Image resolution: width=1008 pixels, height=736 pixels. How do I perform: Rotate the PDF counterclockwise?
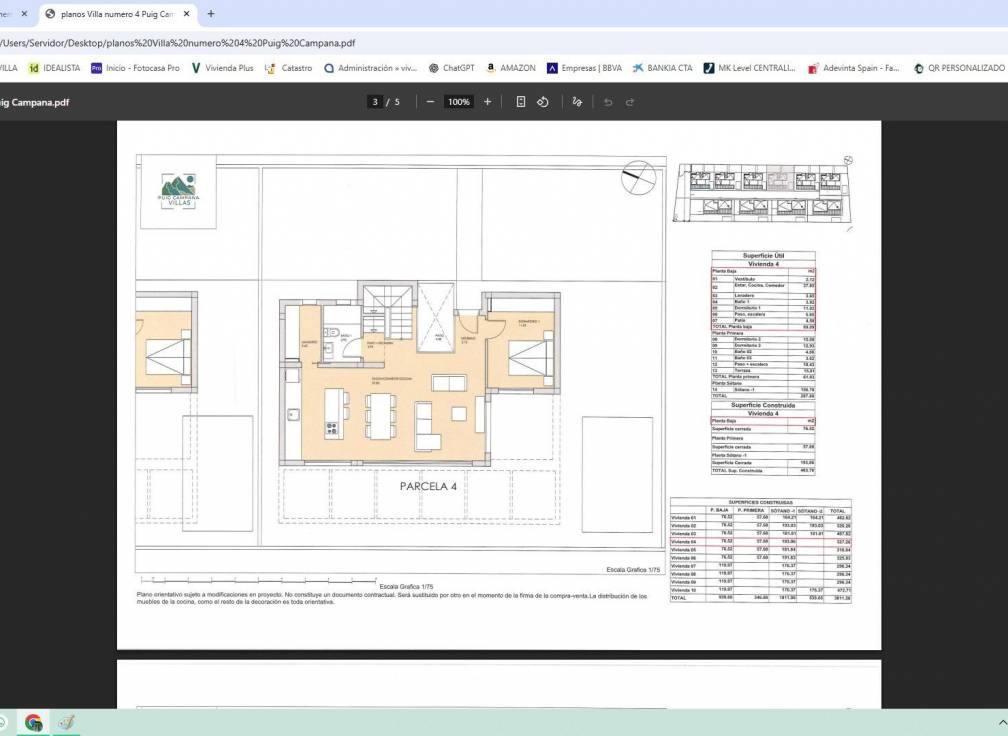tap(543, 102)
